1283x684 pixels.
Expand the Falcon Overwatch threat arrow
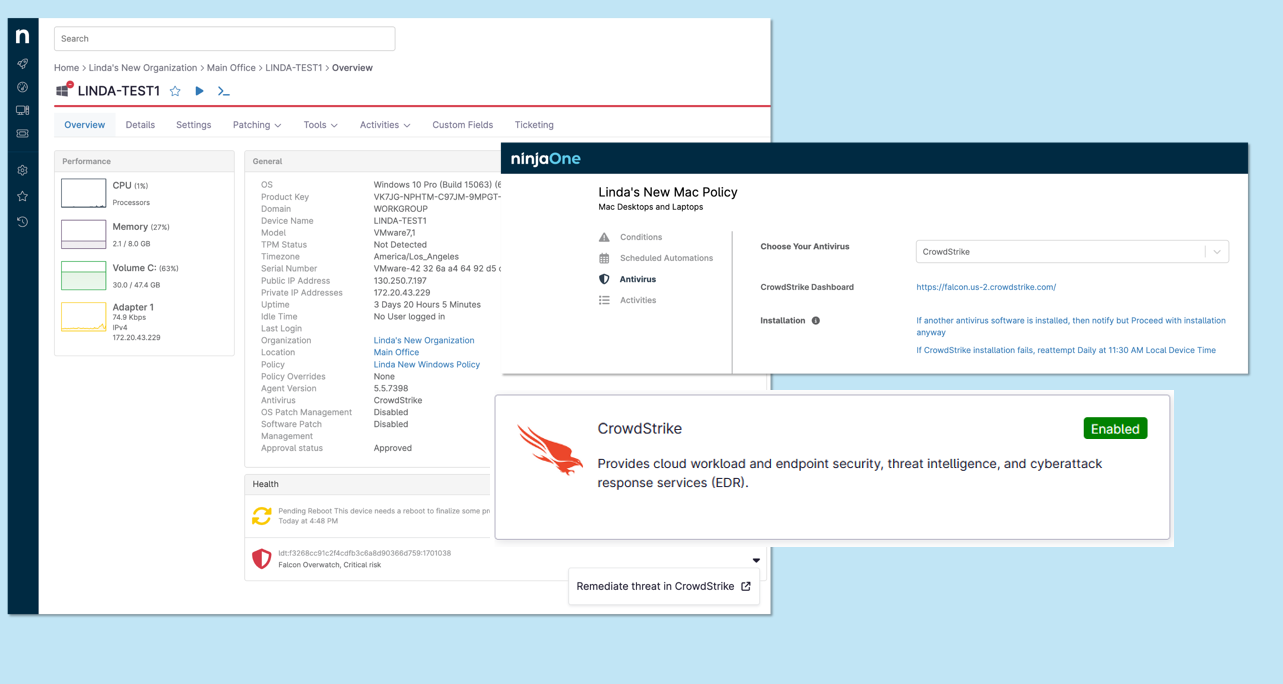tap(756, 560)
